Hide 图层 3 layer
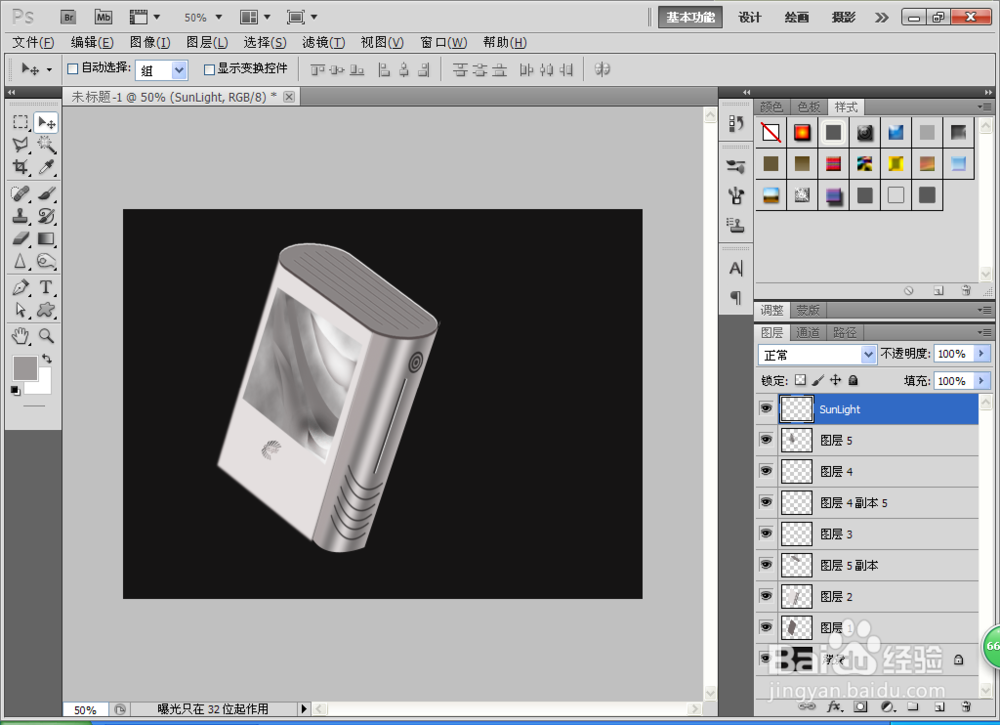This screenshot has width=1000, height=725. (x=766, y=534)
